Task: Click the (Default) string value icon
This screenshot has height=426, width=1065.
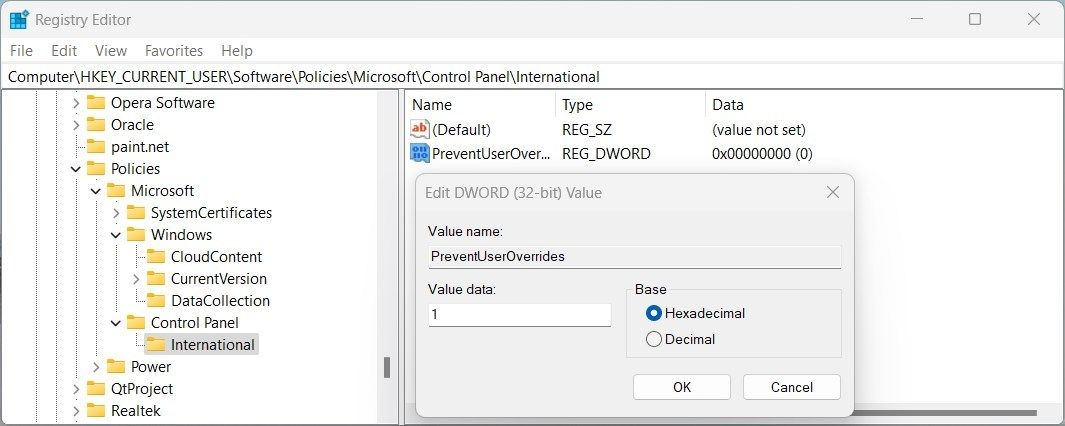Action: pos(420,129)
